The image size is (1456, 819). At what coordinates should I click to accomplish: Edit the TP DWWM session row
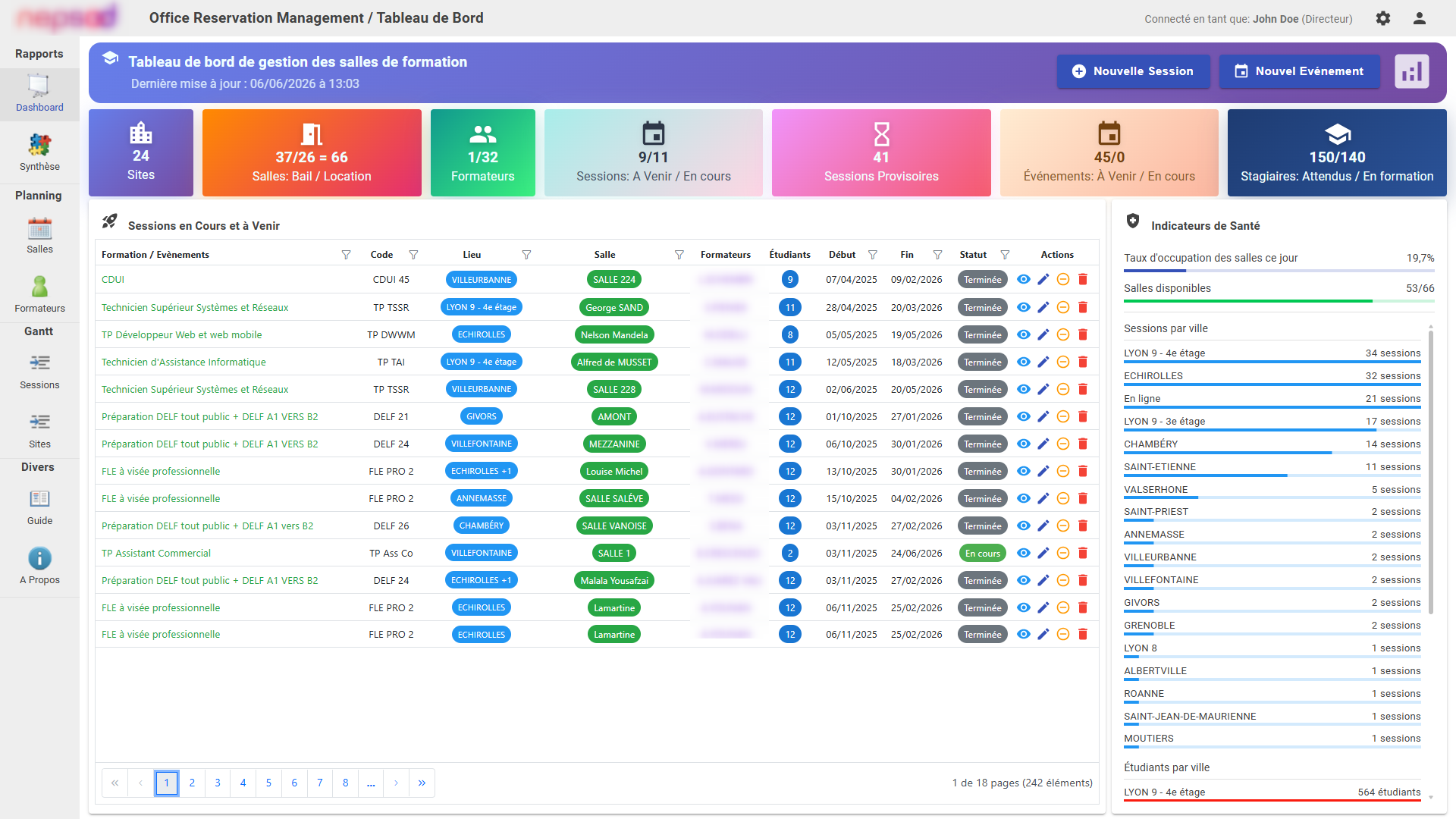(1043, 334)
